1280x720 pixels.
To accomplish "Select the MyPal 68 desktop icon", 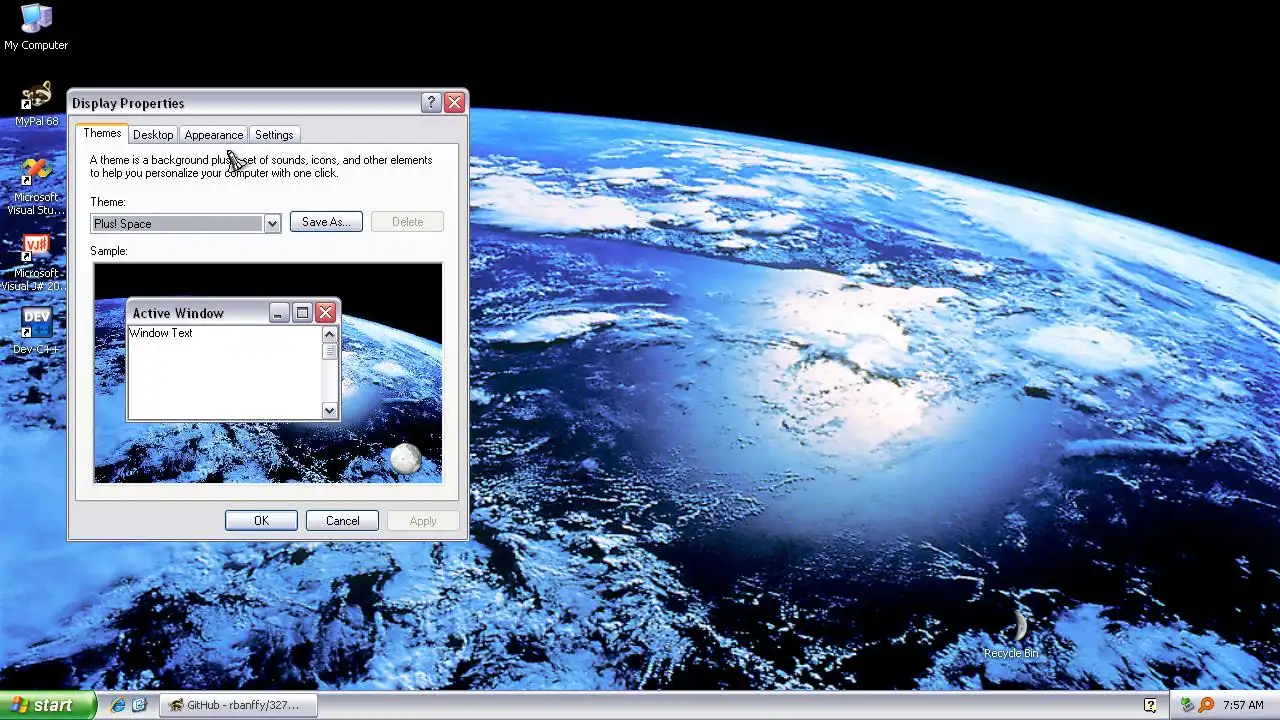I will tap(36, 104).
